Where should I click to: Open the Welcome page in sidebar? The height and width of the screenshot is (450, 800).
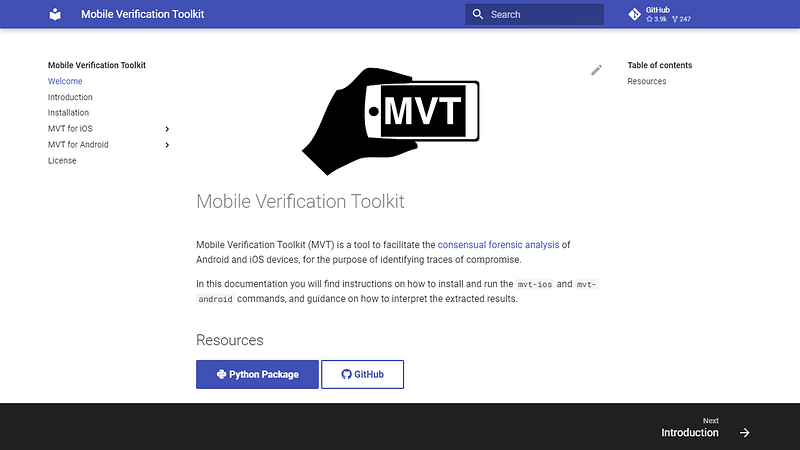[65, 81]
